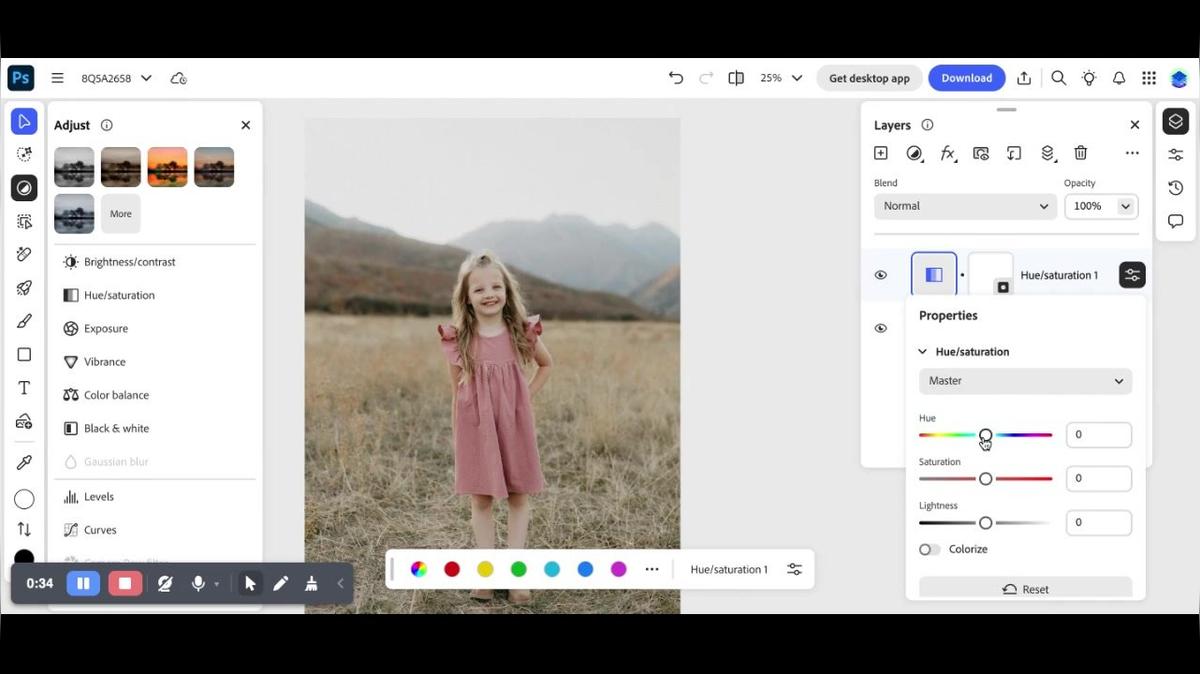
Task: Open the share/export icon
Action: (x=1024, y=78)
